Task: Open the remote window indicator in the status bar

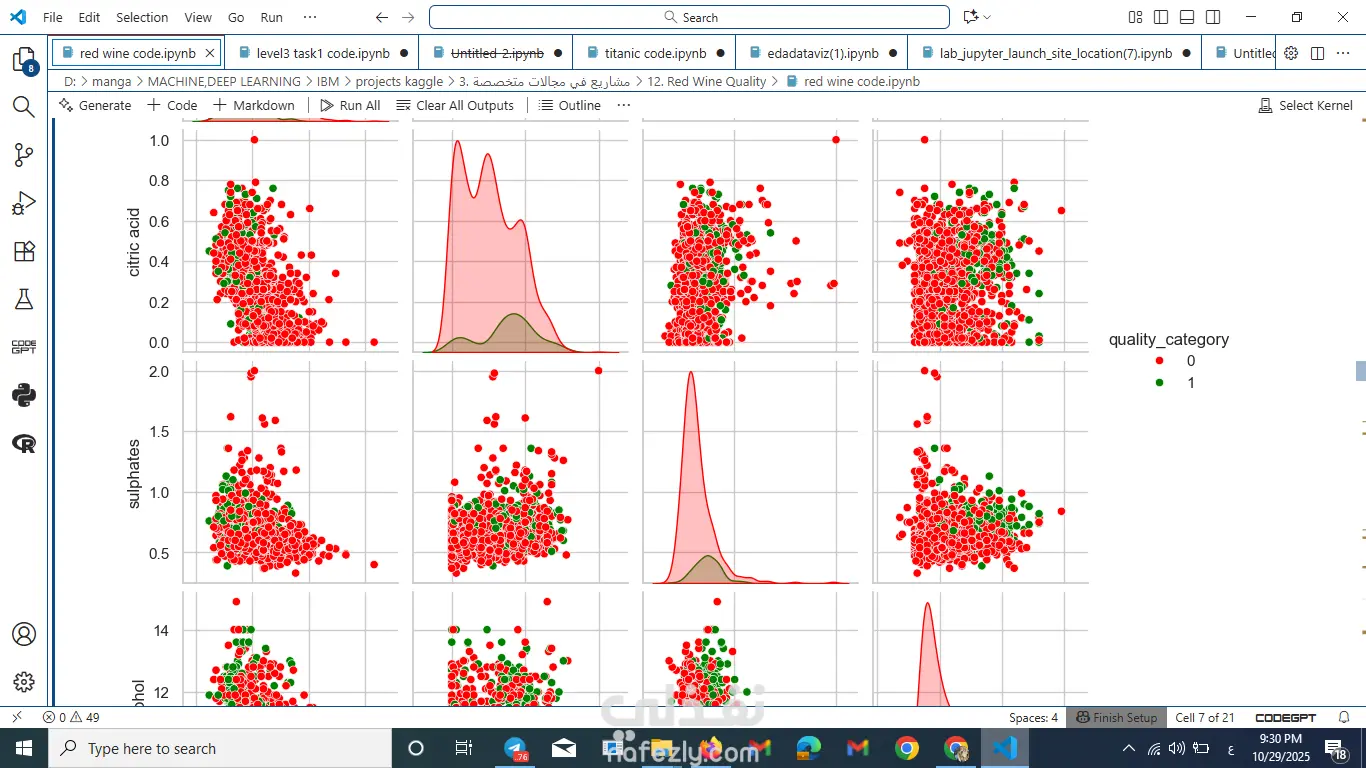Action: click(17, 717)
